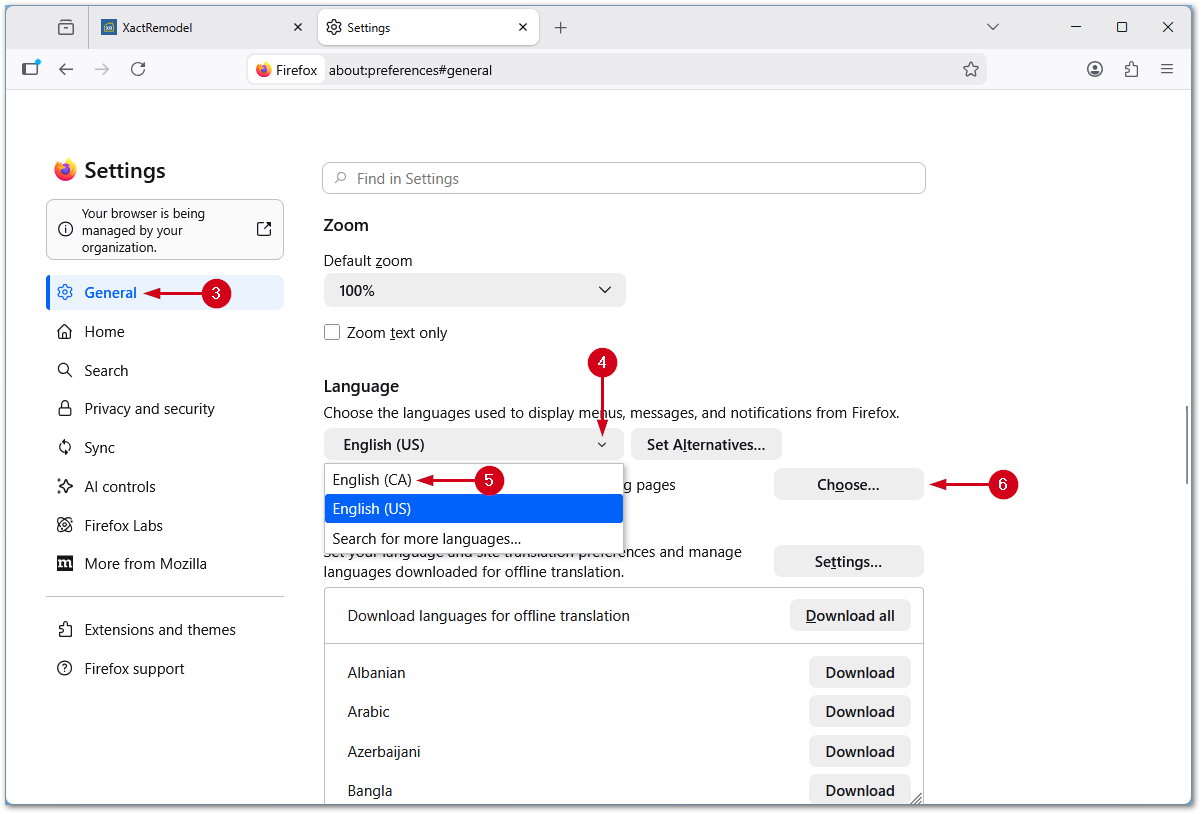Go back with the back arrow
This screenshot has height=814, width=1201.
point(66,69)
